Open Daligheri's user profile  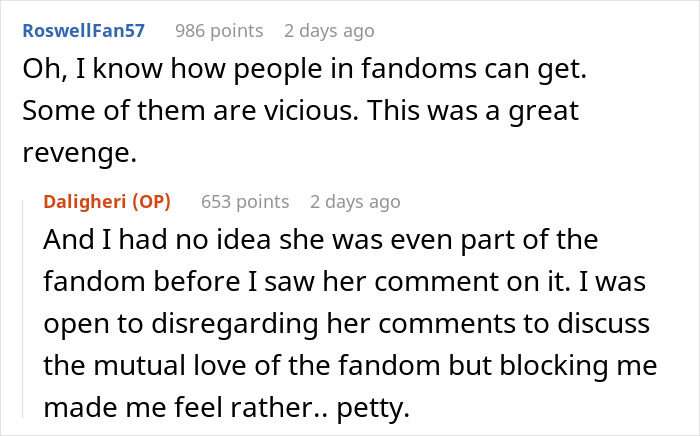point(84,202)
